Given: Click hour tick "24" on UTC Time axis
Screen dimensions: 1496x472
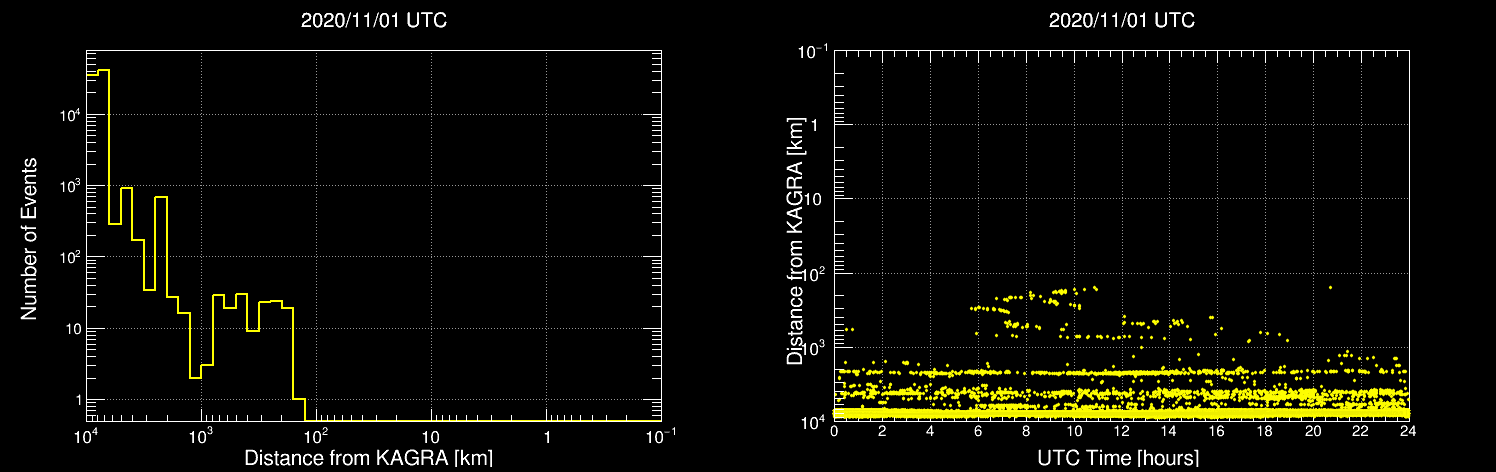Looking at the screenshot, I should [1408, 432].
